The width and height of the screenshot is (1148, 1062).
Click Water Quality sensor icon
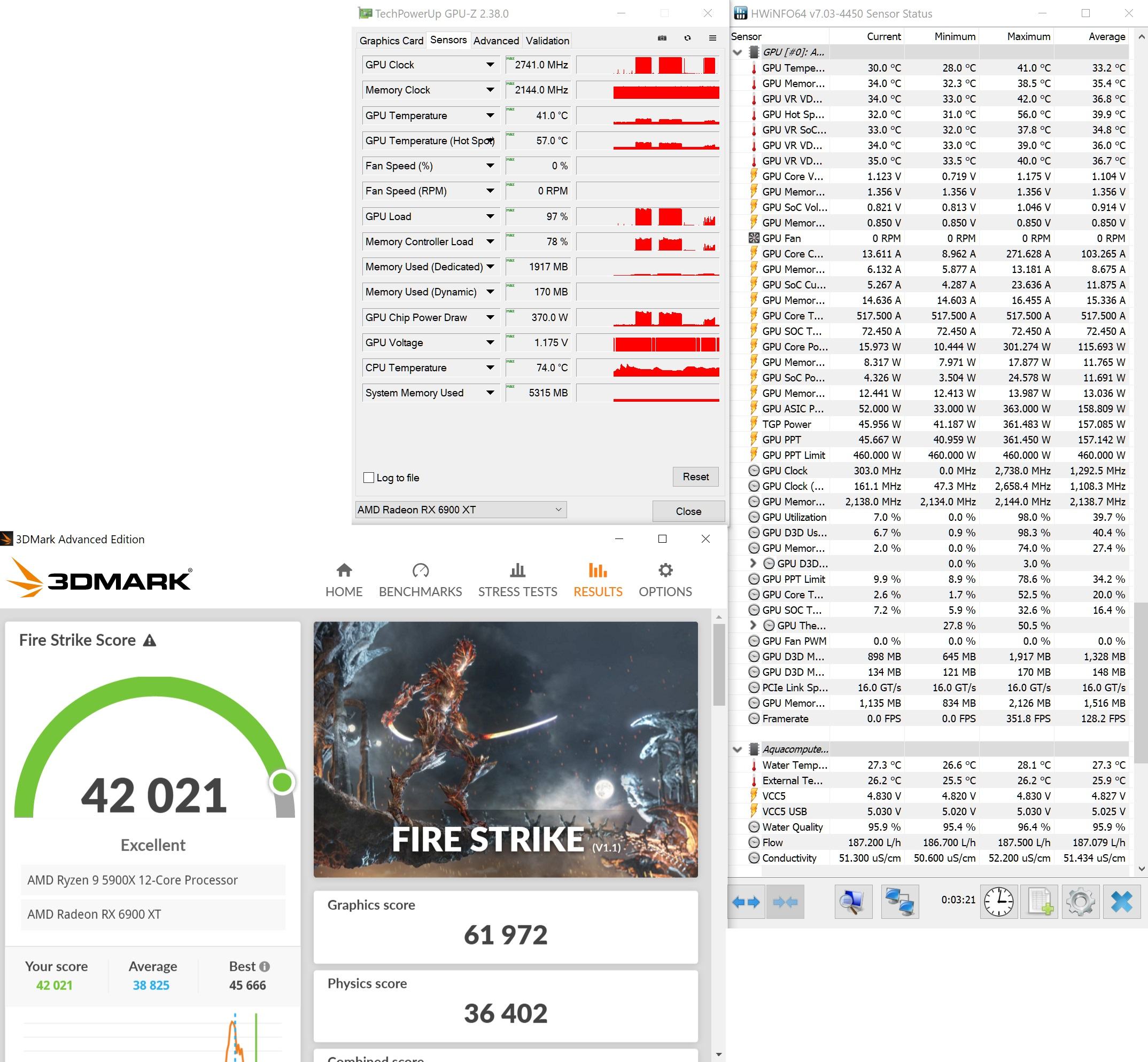pyautogui.click(x=754, y=827)
